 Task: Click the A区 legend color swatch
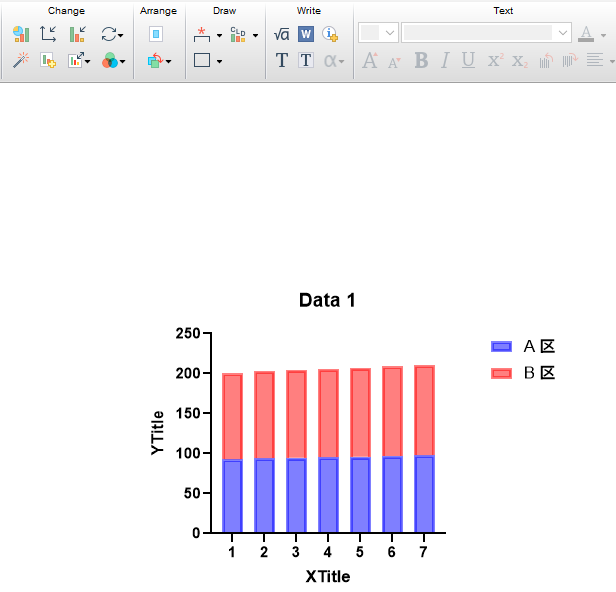[x=501, y=347]
